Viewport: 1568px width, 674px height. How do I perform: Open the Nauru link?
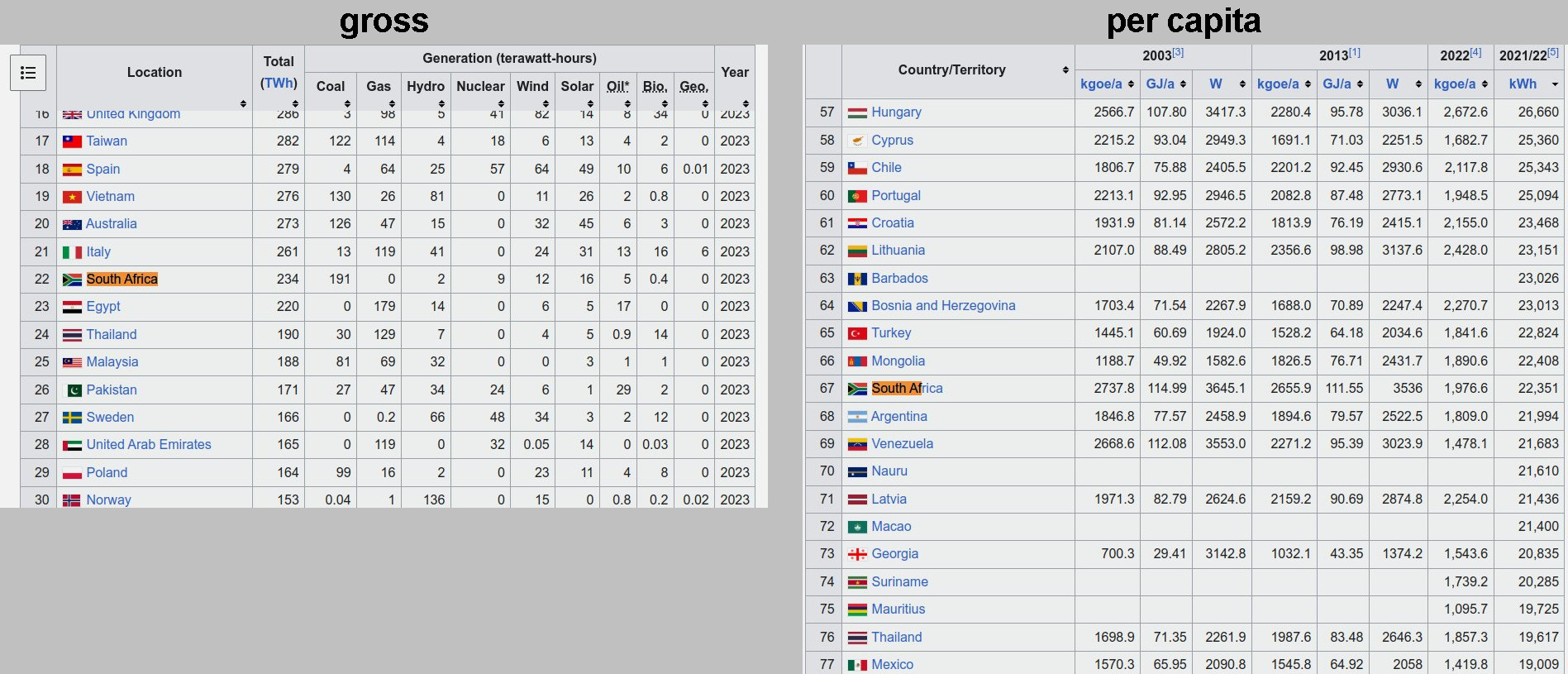(889, 471)
